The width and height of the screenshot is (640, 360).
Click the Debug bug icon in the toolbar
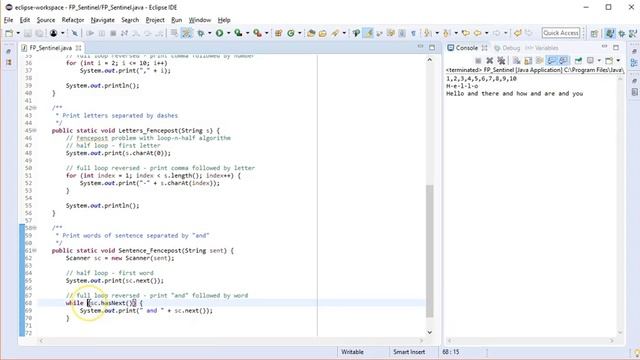200,33
